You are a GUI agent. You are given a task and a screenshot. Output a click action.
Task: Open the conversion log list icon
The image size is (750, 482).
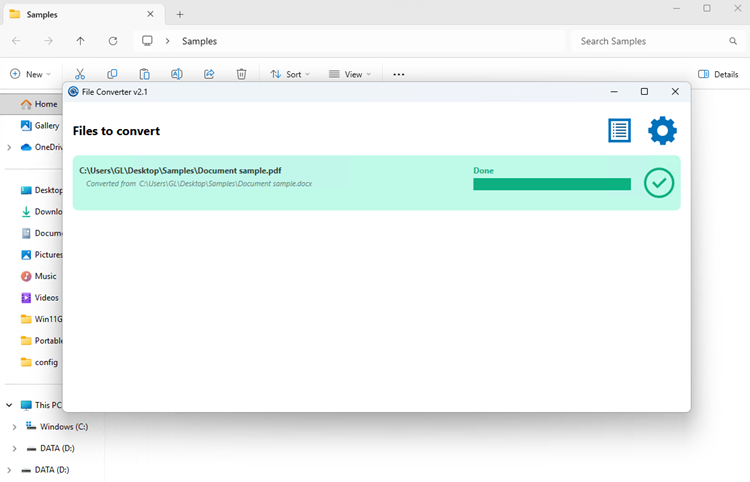click(x=619, y=131)
